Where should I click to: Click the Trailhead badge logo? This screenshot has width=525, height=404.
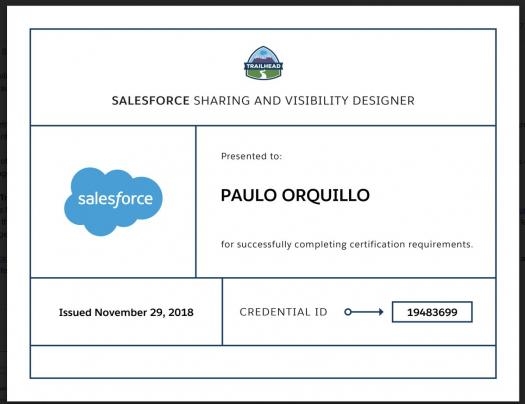[x=264, y=63]
